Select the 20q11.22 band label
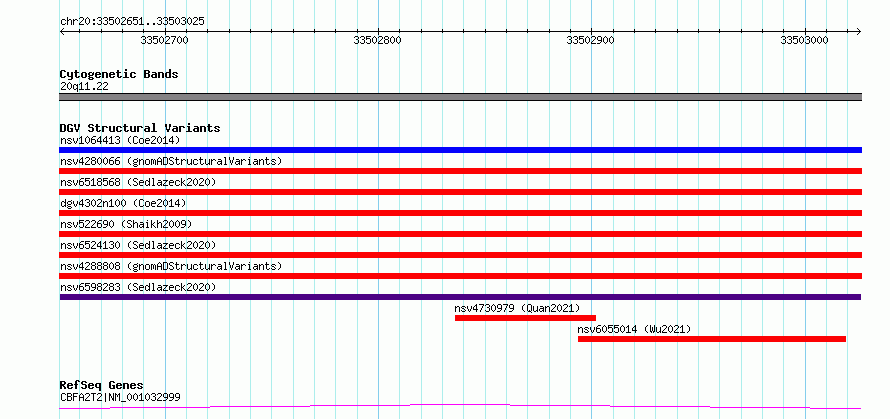 (84, 86)
